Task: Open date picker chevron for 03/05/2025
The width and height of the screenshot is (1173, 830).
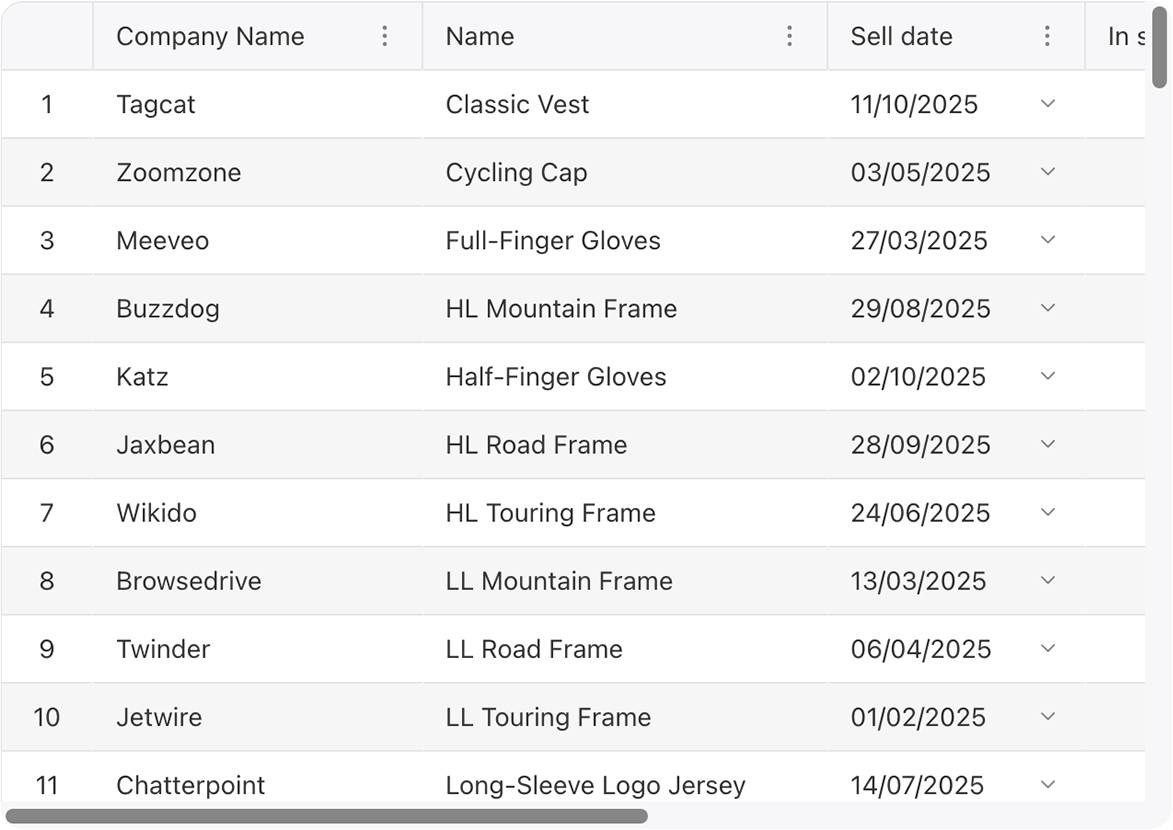Action: tap(1048, 171)
